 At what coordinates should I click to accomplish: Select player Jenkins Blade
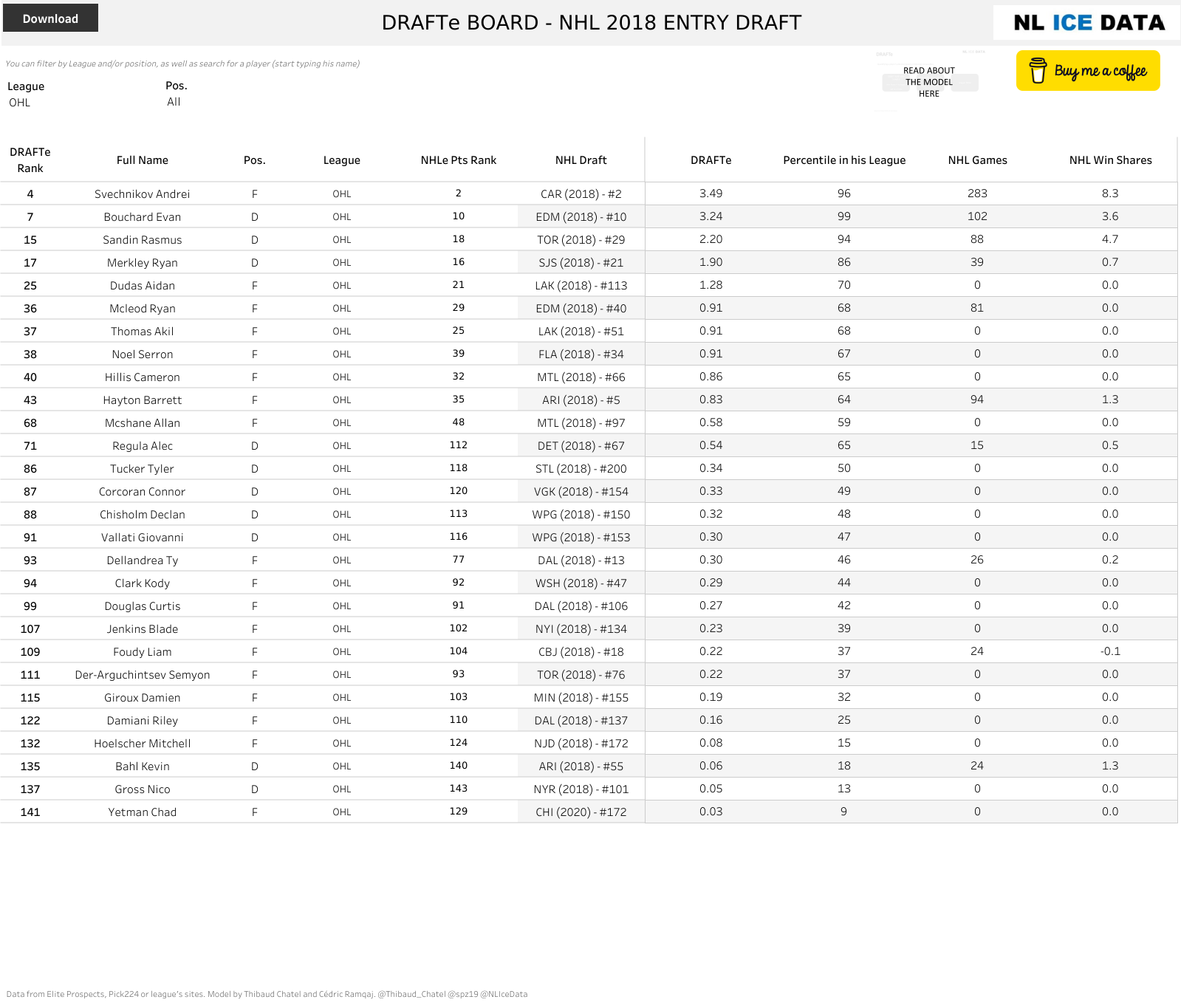click(x=143, y=629)
